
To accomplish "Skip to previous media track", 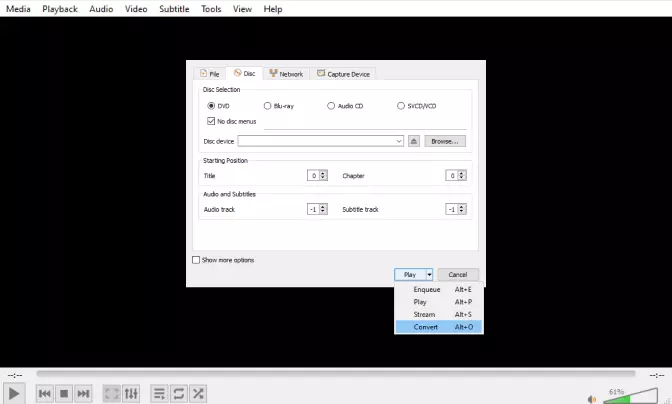I will coord(45,393).
